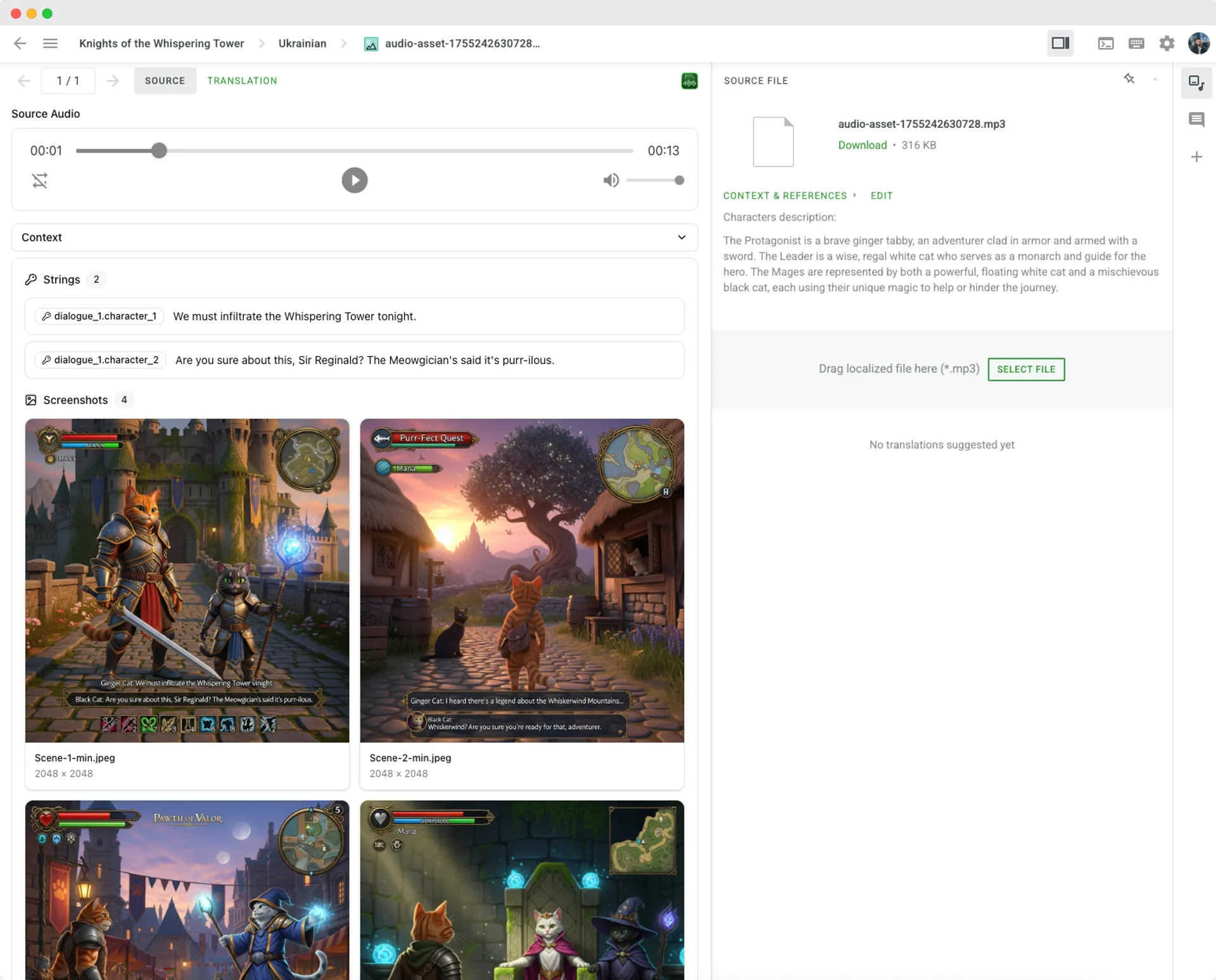Go to previous asset arrow
The width and height of the screenshot is (1216, 980).
pos(24,80)
